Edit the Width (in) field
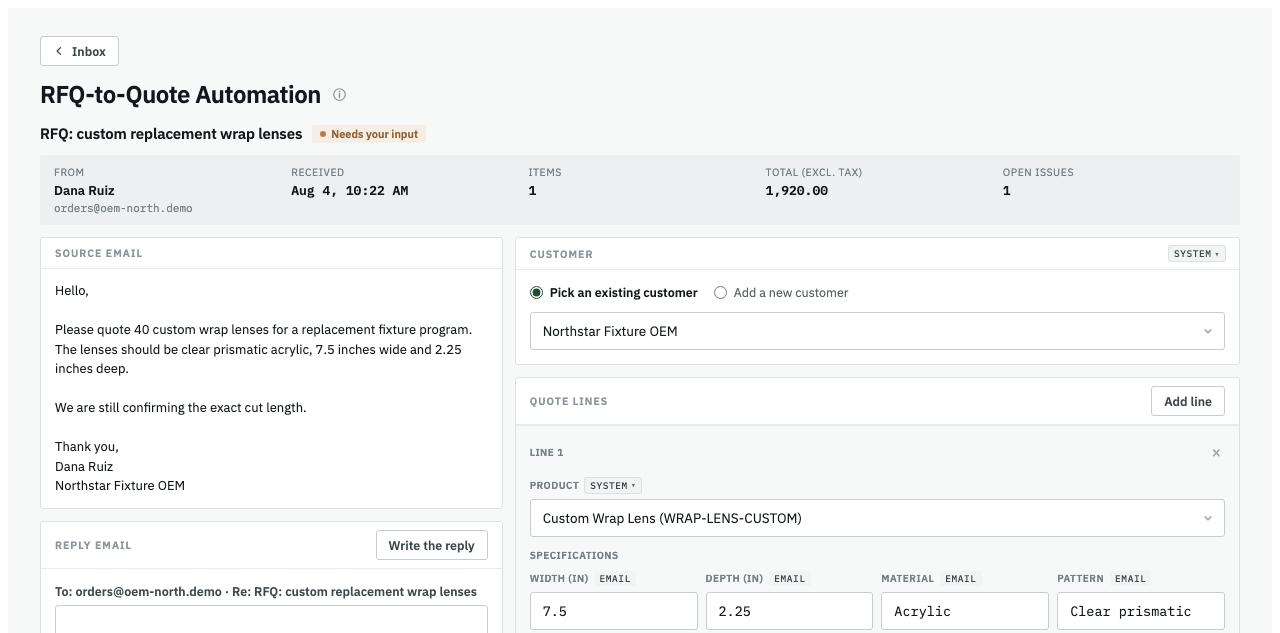The width and height of the screenshot is (1280, 633). pos(613,611)
